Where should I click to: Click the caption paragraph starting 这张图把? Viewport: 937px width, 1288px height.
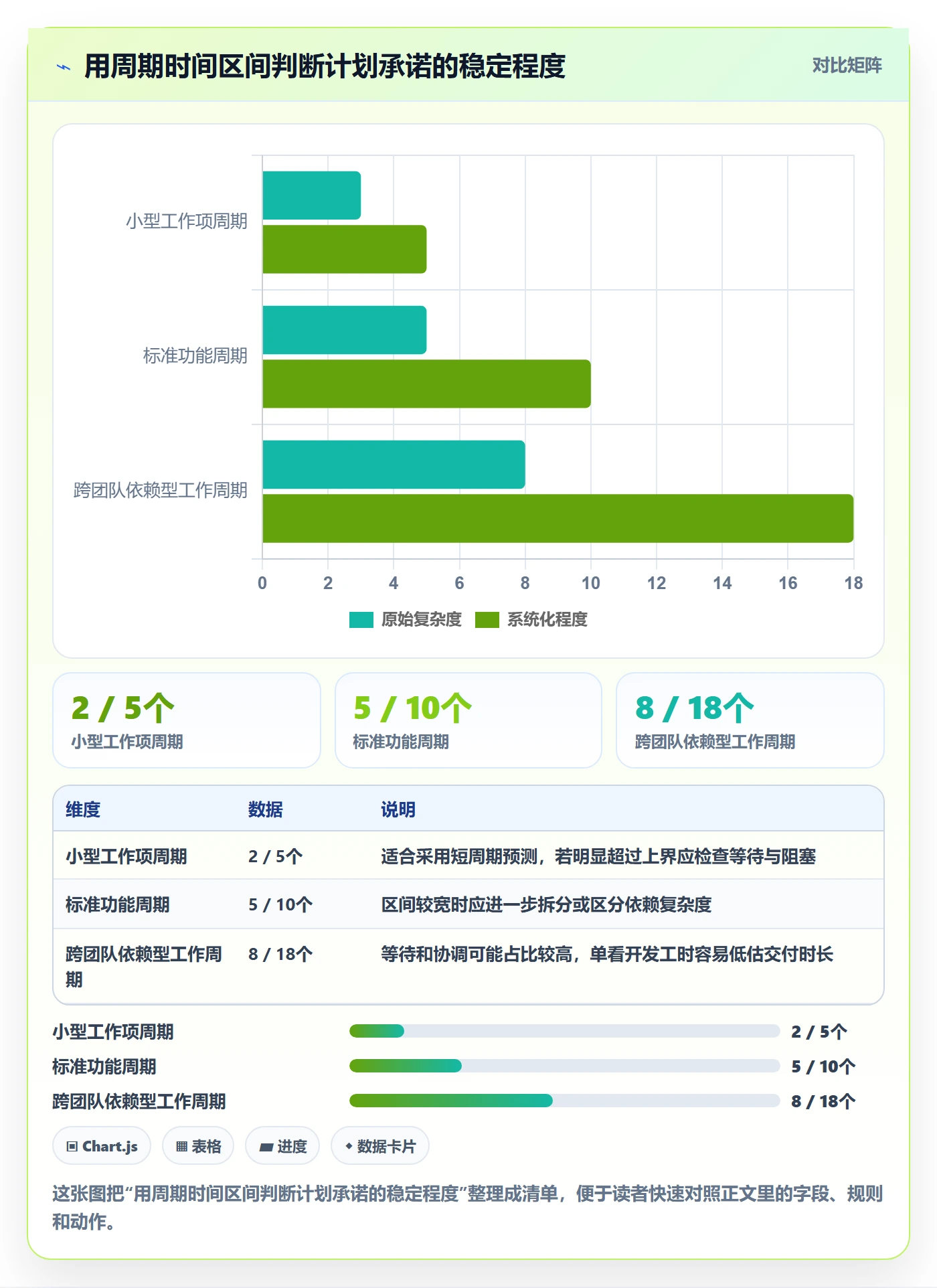pyautogui.click(x=468, y=1207)
